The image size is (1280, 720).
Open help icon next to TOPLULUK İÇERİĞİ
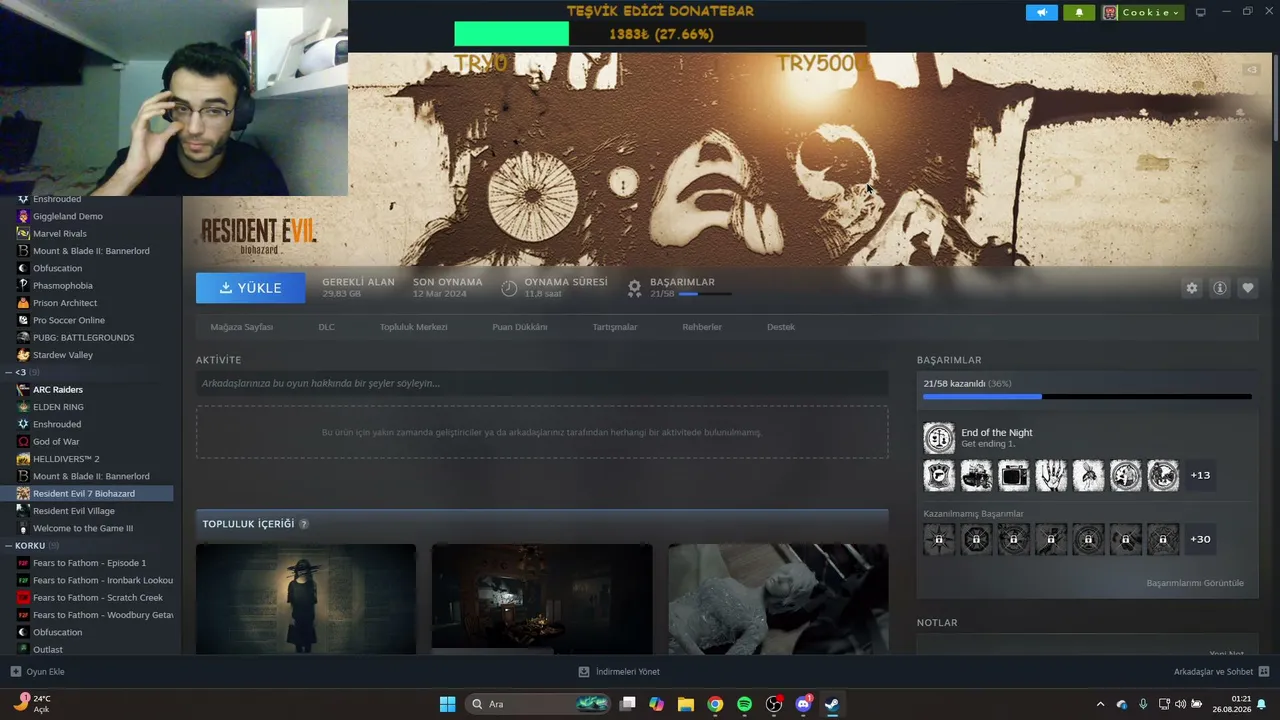tap(304, 524)
